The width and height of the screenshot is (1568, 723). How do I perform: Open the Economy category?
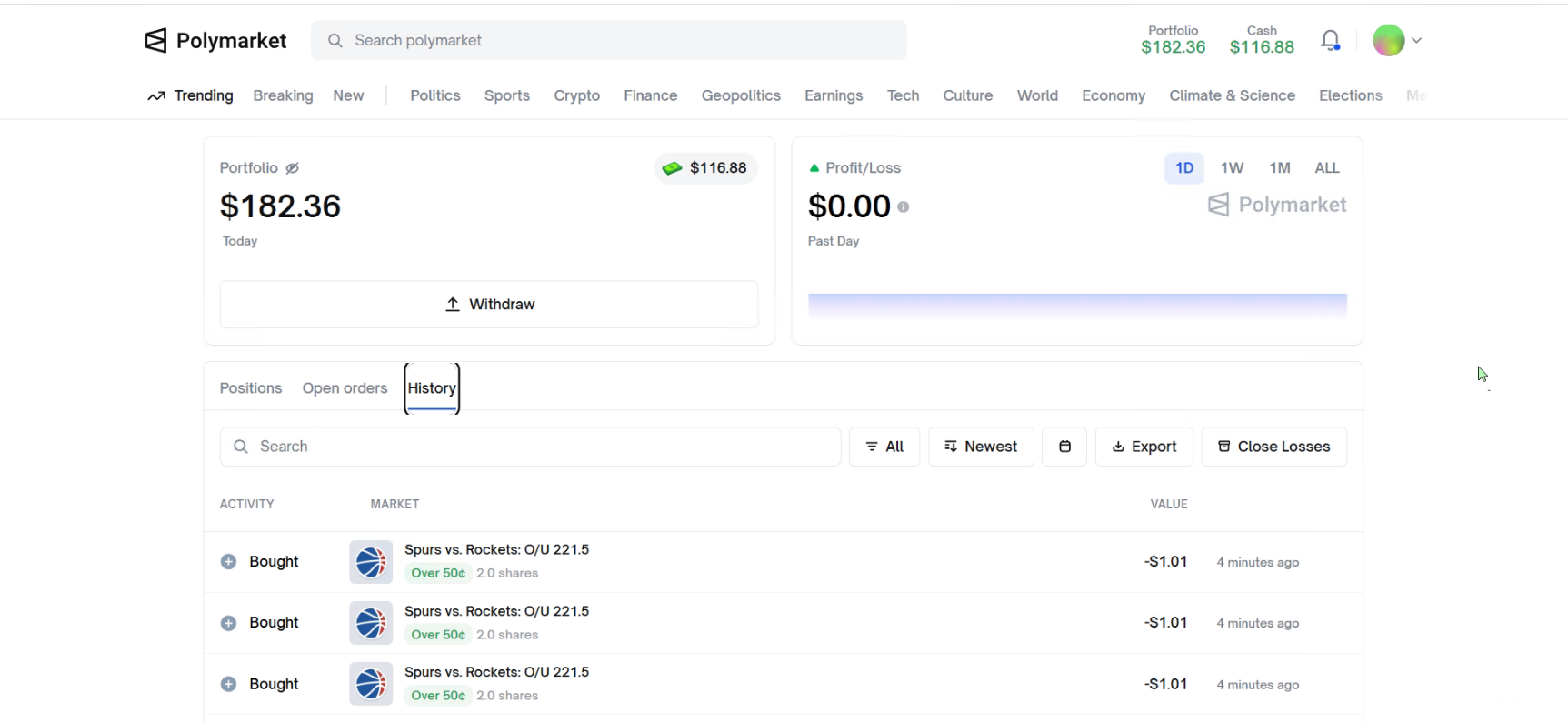(1114, 95)
